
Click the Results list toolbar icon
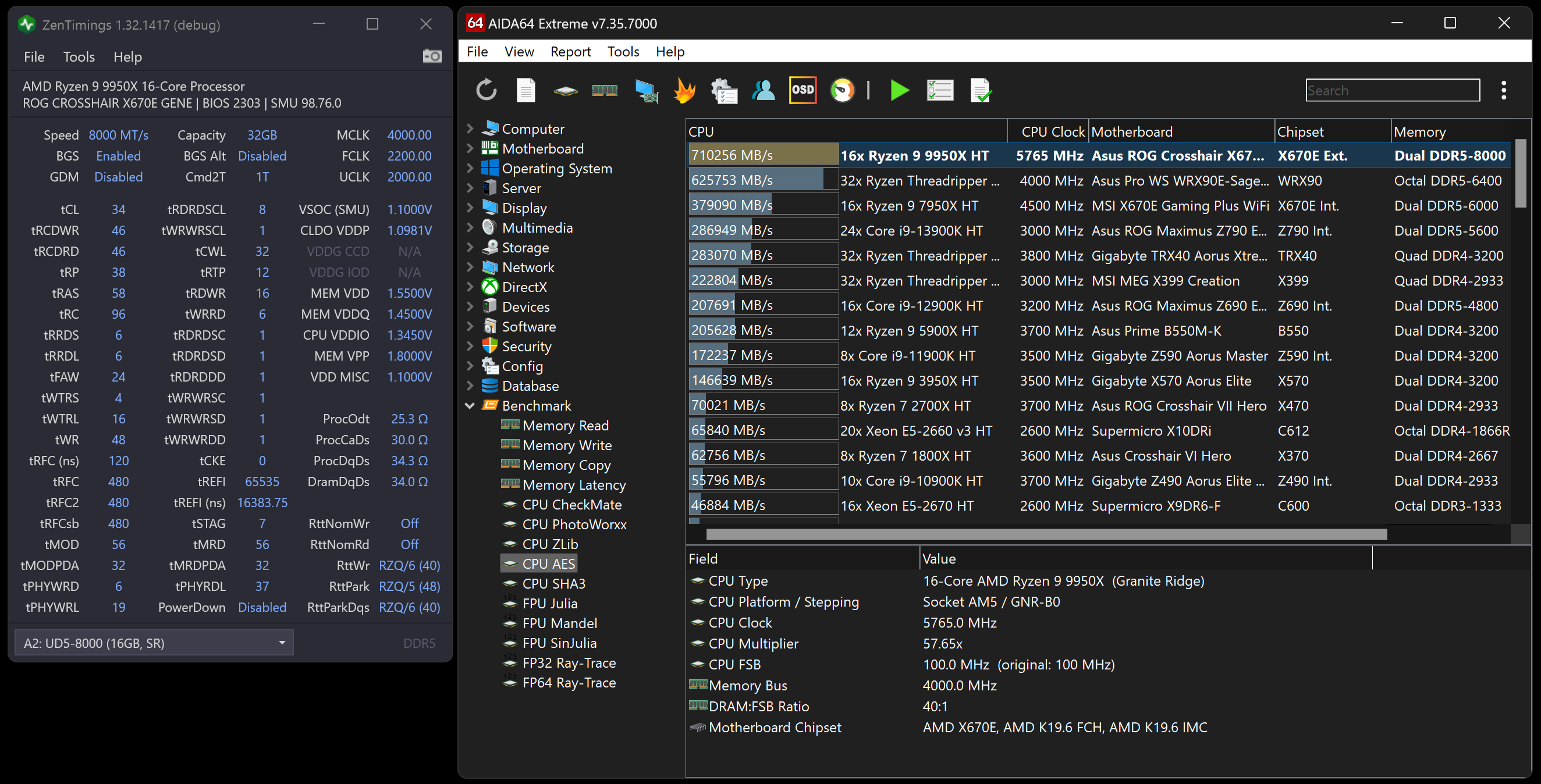[x=939, y=90]
